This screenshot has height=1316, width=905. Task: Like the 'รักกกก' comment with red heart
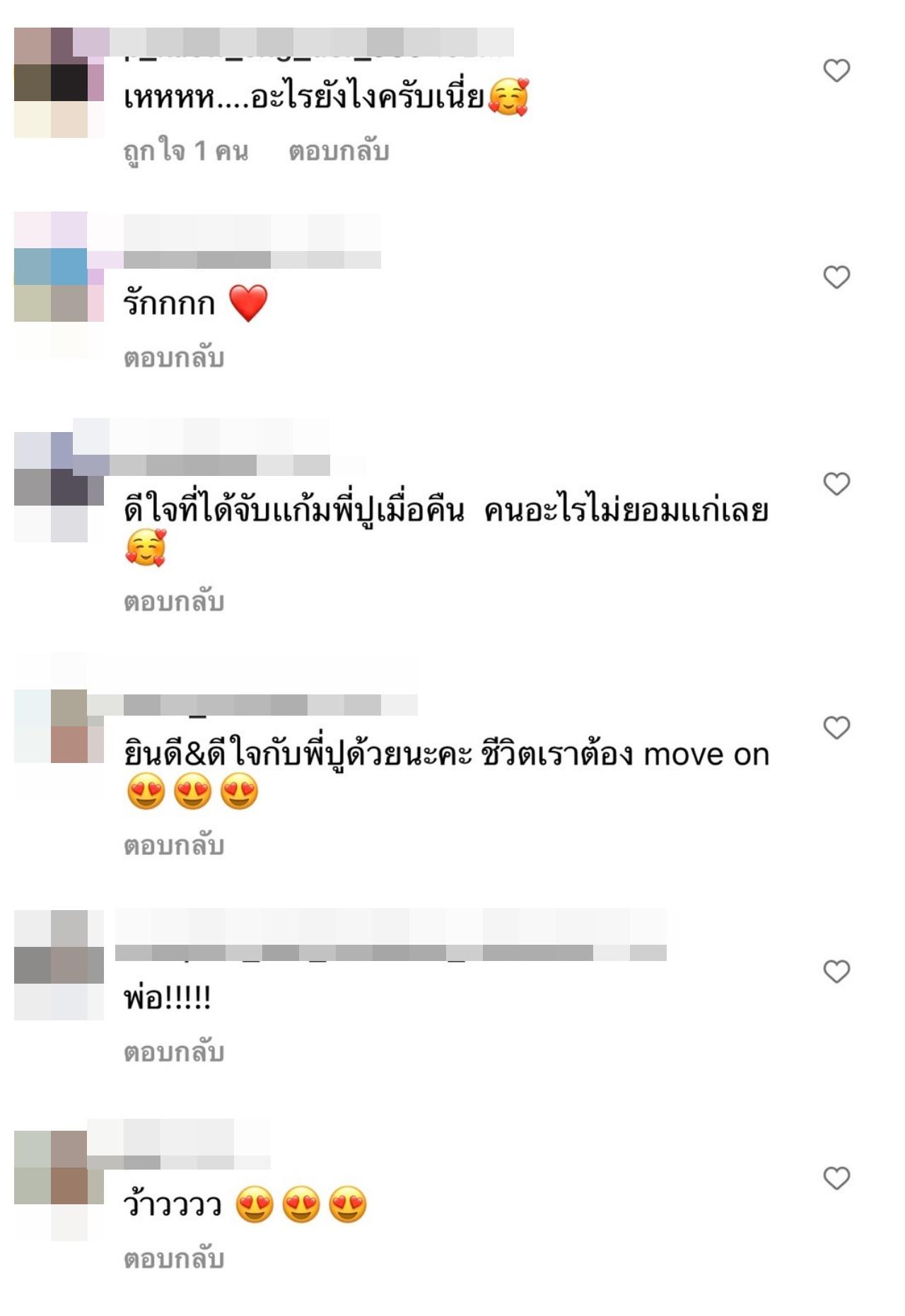[x=836, y=277]
